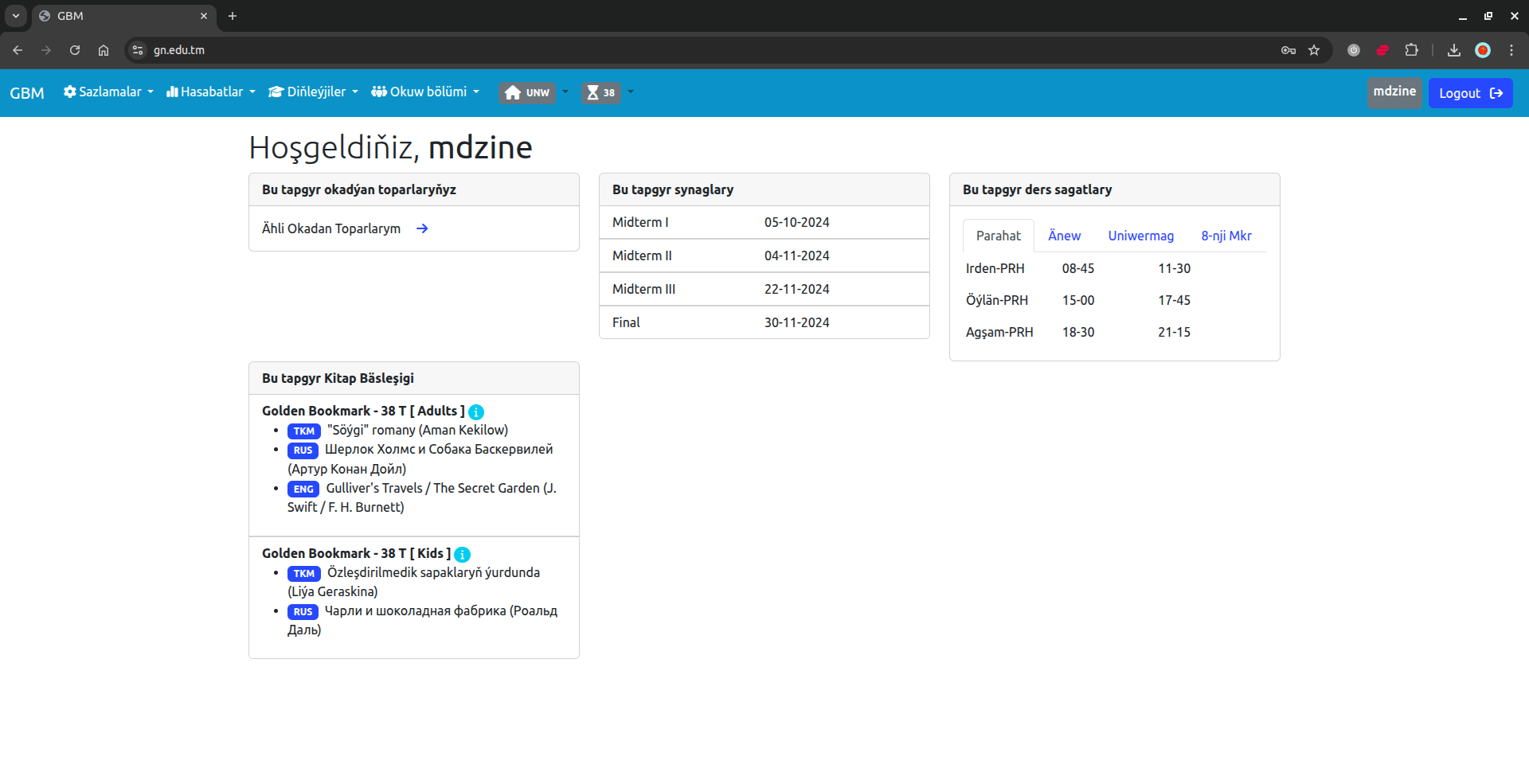Screen dimensions: 1529x784
Task: Bookmark this page with the star icon
Action: click(1314, 50)
